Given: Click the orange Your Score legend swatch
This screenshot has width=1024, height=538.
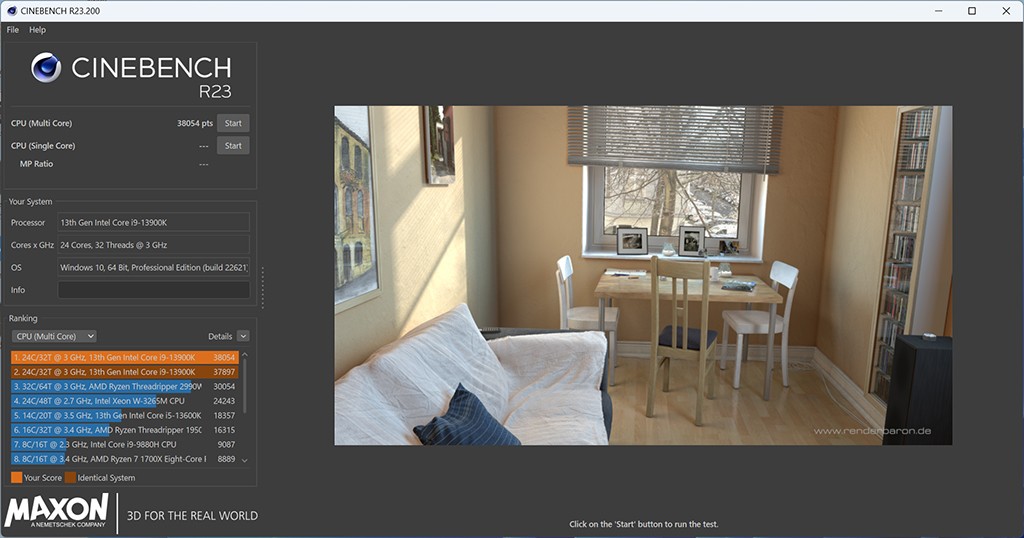Looking at the screenshot, I should point(16,477).
